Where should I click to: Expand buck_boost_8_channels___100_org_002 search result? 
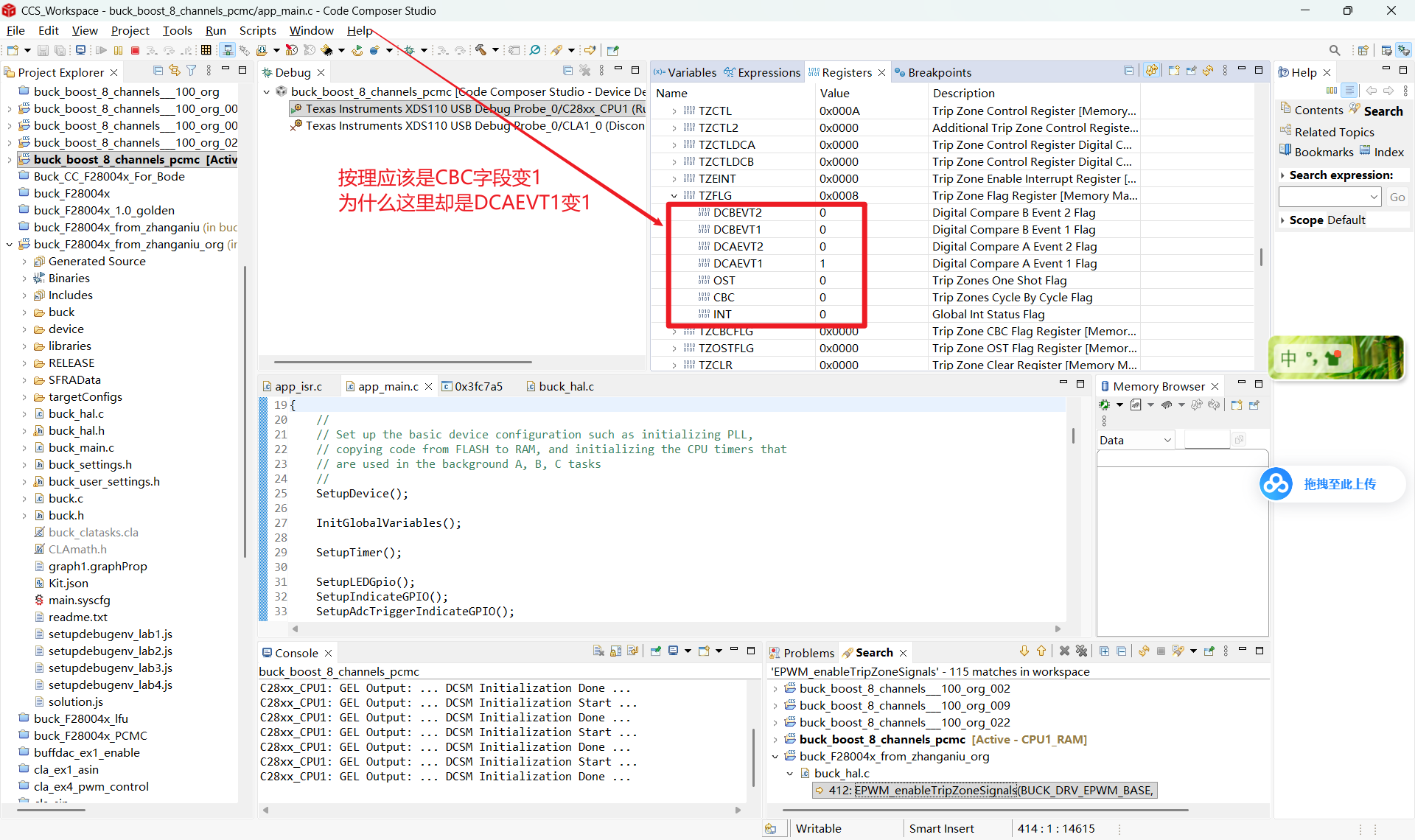pos(775,689)
